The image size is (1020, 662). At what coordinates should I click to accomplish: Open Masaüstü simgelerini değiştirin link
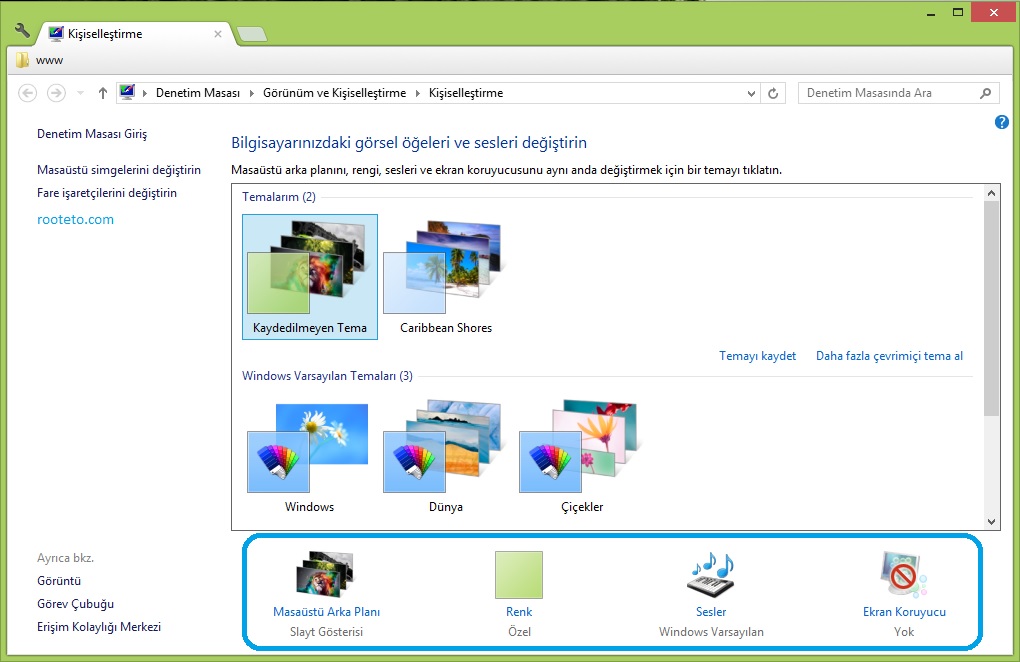coord(119,170)
